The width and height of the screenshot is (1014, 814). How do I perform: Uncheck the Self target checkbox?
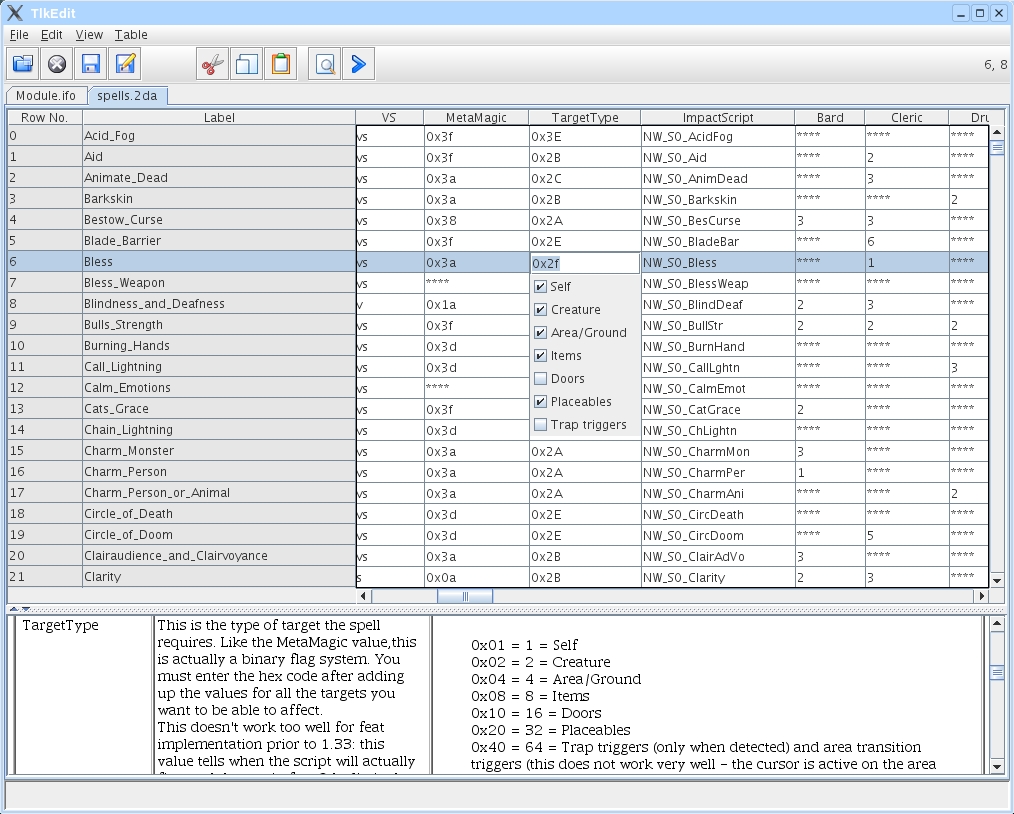[x=541, y=287]
